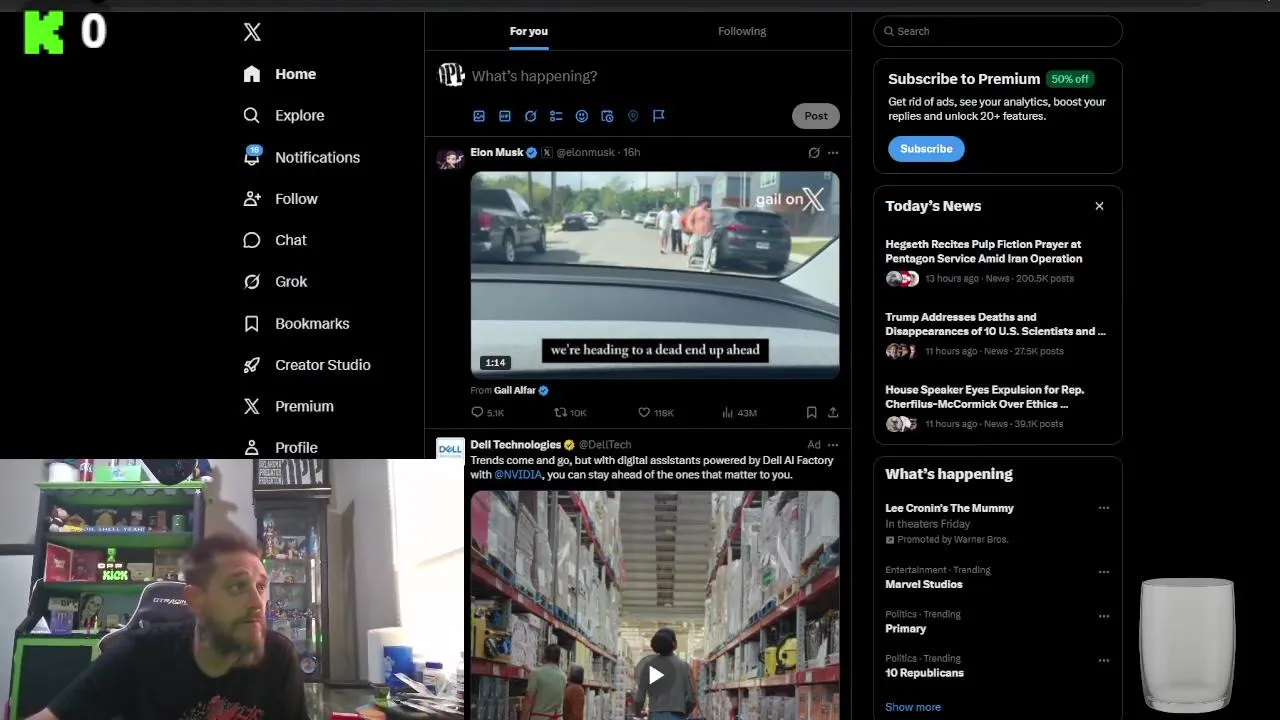
Task: Click Show more under What's happening
Action: click(913, 707)
